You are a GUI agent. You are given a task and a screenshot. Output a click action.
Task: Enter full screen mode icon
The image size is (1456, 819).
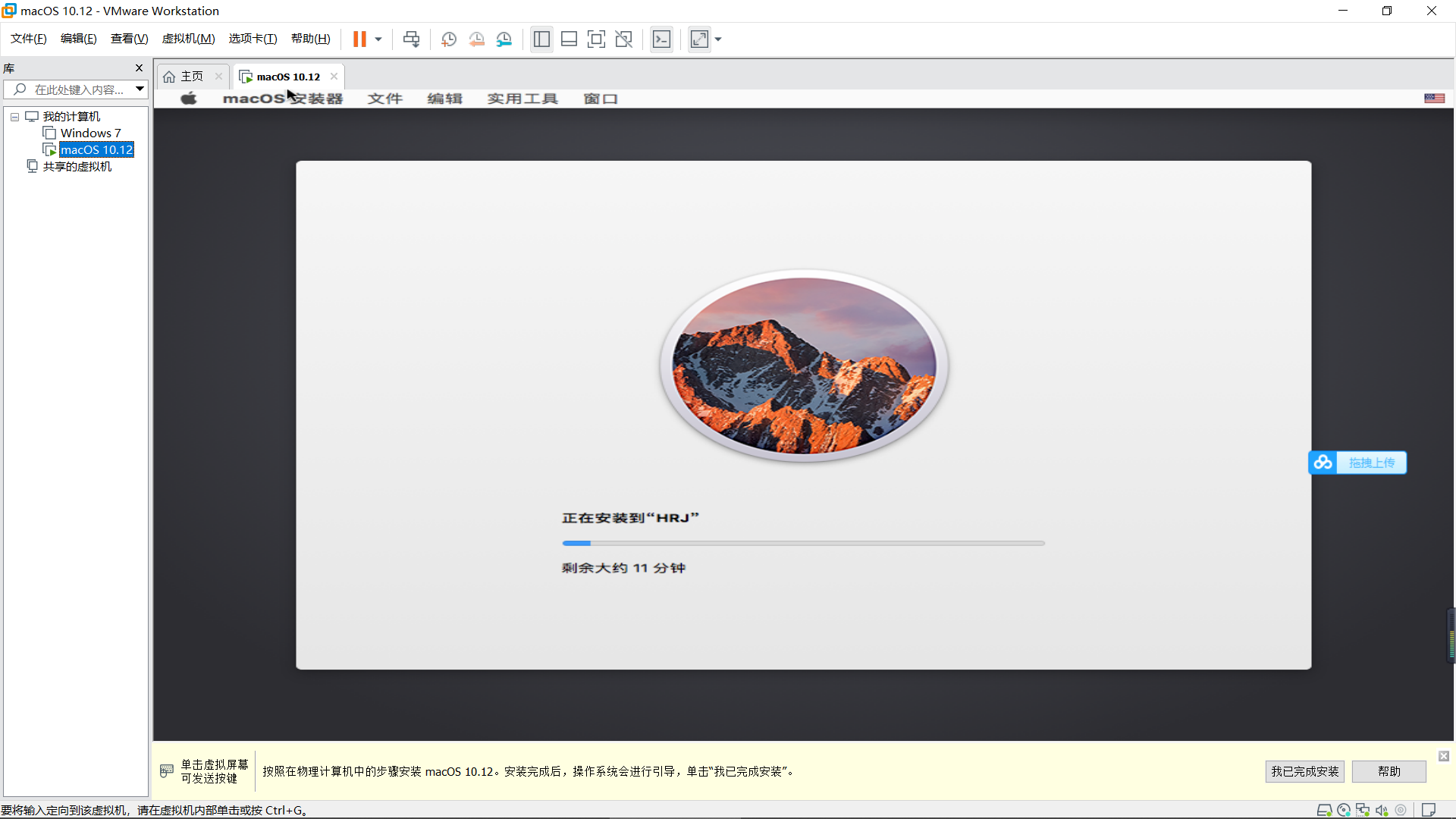596,39
